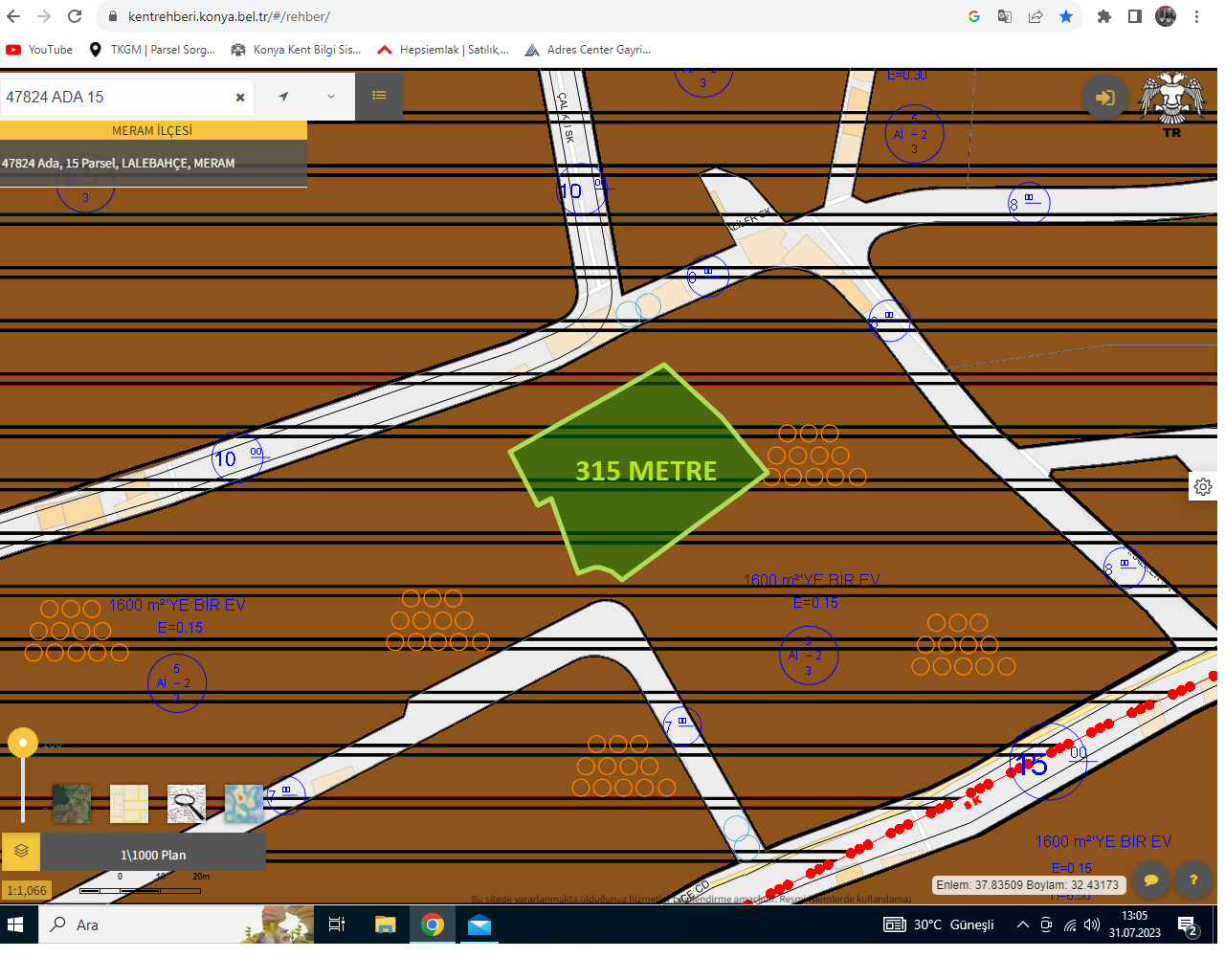Image resolution: width=1225 pixels, height=980 pixels.
Task: Select the street map basemap thumbnail
Action: click(x=129, y=804)
